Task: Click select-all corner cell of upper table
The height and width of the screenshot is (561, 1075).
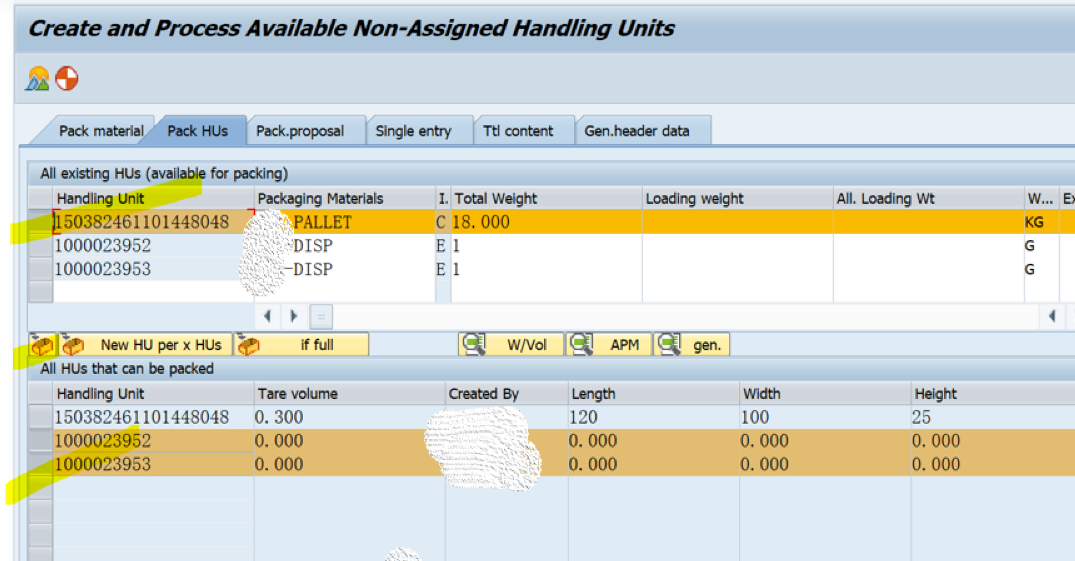Action: [40, 199]
